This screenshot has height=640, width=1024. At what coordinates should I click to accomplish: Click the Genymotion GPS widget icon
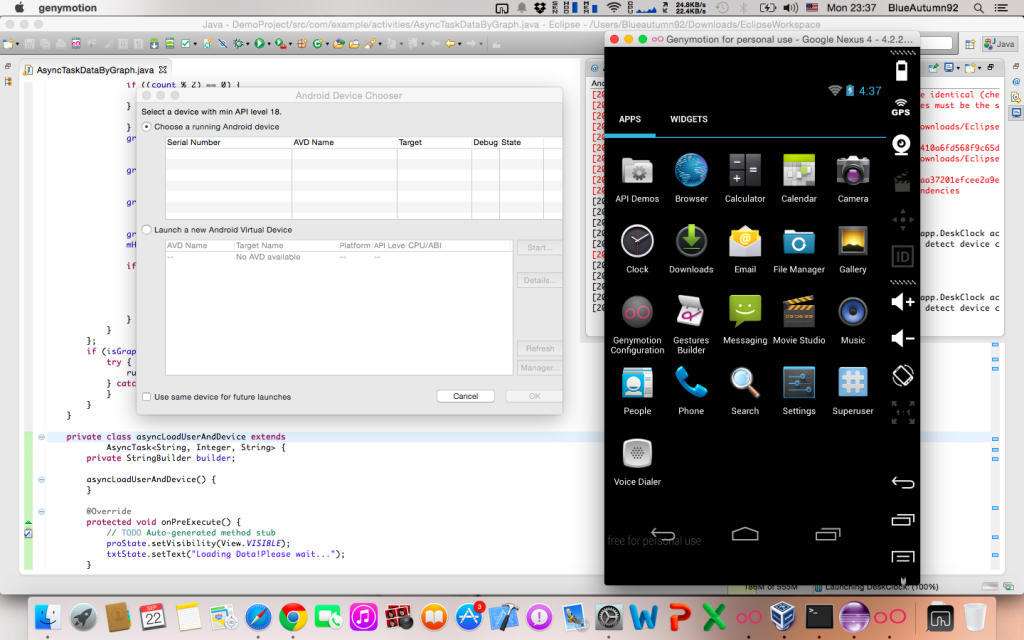(x=901, y=106)
